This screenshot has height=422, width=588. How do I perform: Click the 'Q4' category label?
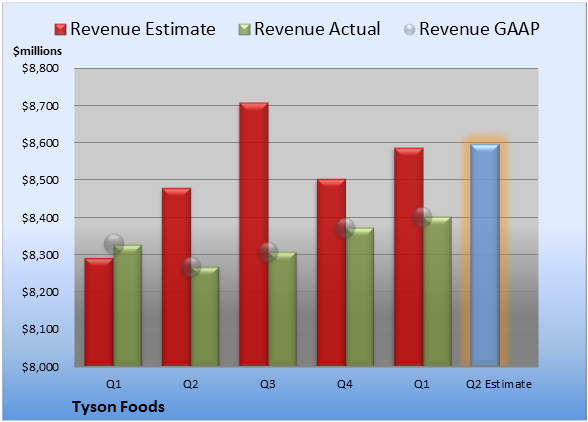(x=345, y=384)
